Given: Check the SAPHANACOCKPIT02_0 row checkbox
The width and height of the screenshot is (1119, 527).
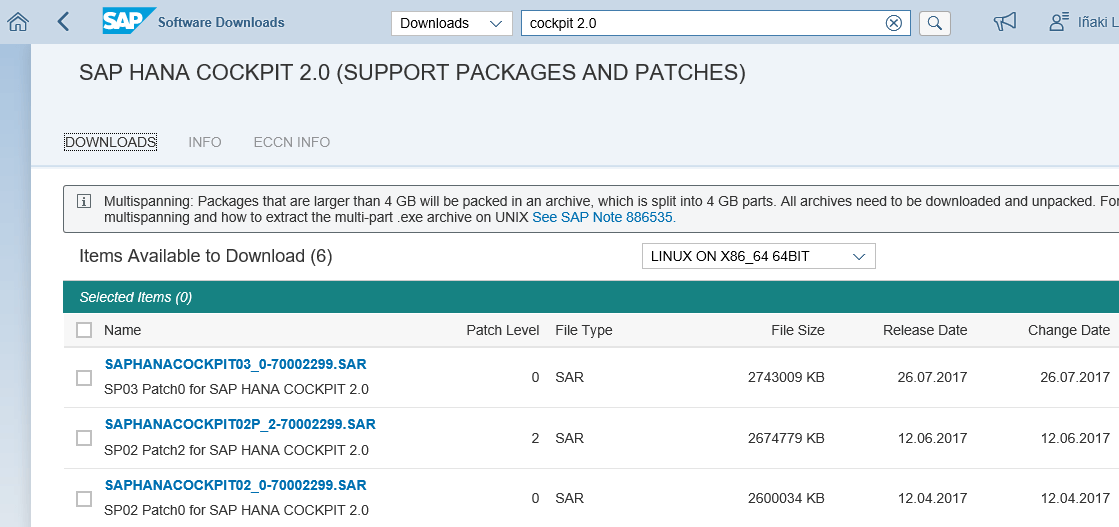Looking at the screenshot, I should 84,498.
